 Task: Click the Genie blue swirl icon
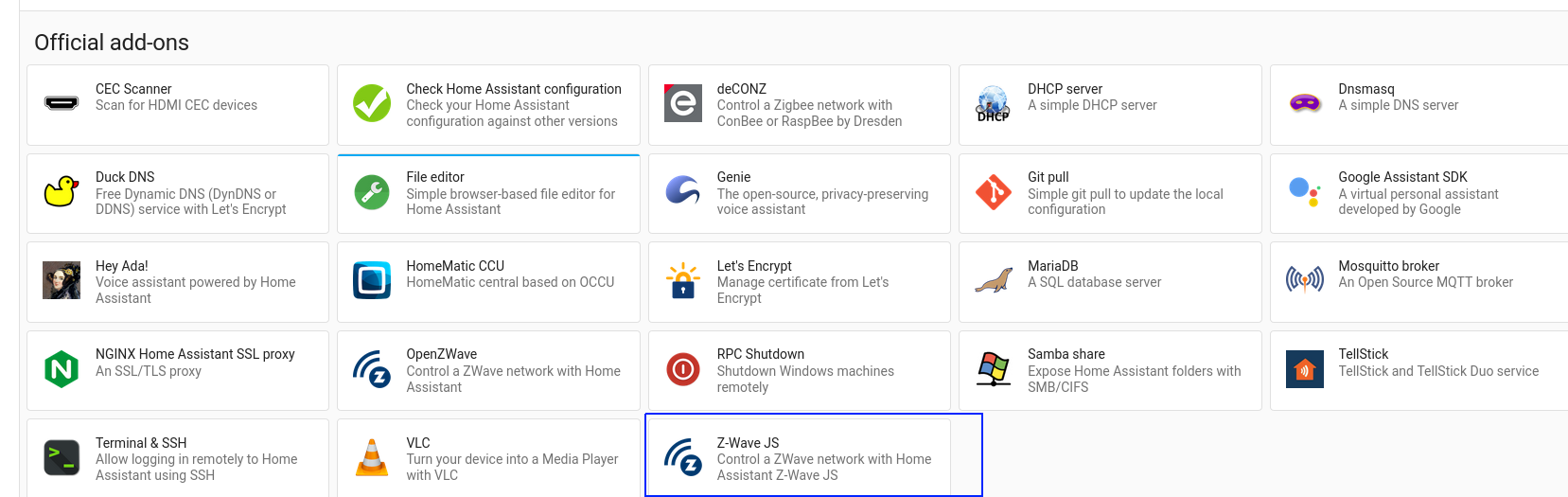point(682,190)
